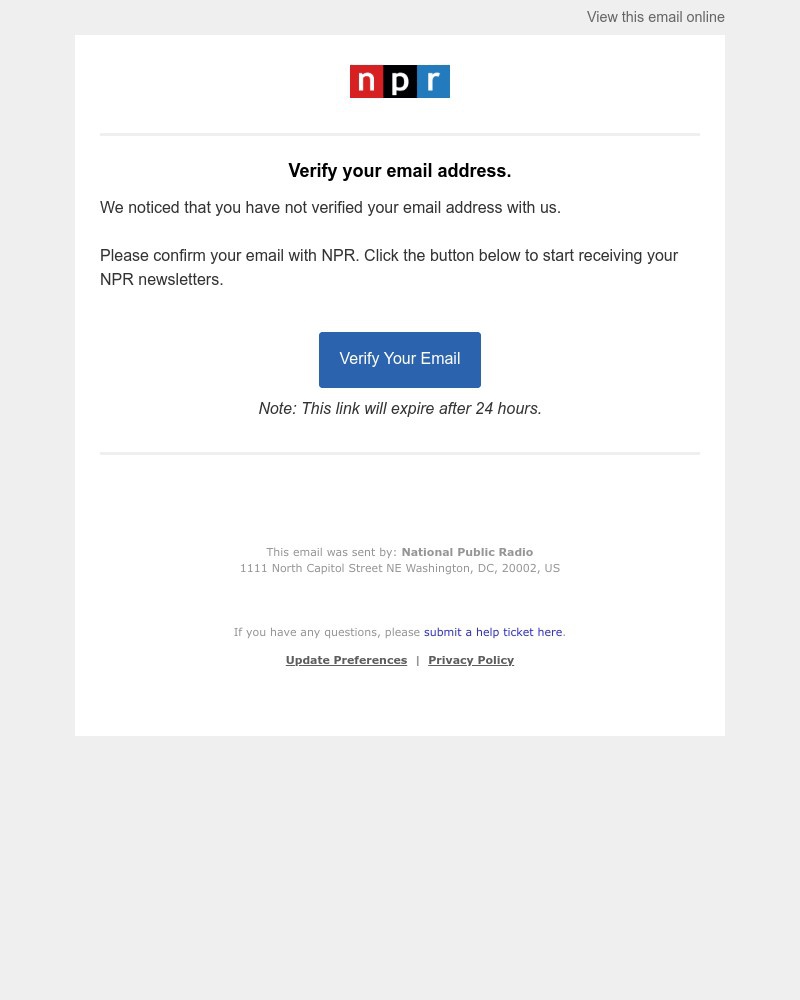Click the "We noticed that you have not verified" sentence
The width and height of the screenshot is (800, 1000).
(x=330, y=208)
